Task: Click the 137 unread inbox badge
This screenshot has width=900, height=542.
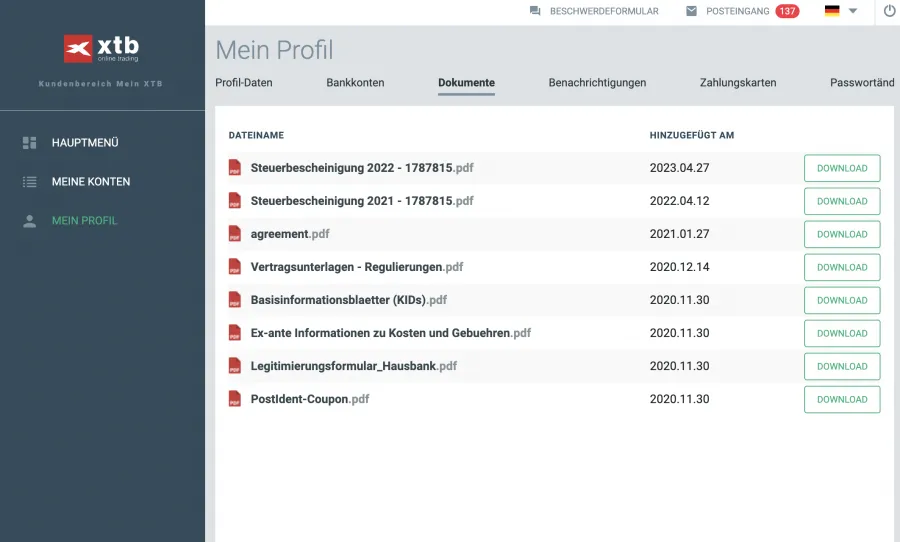Action: (787, 11)
